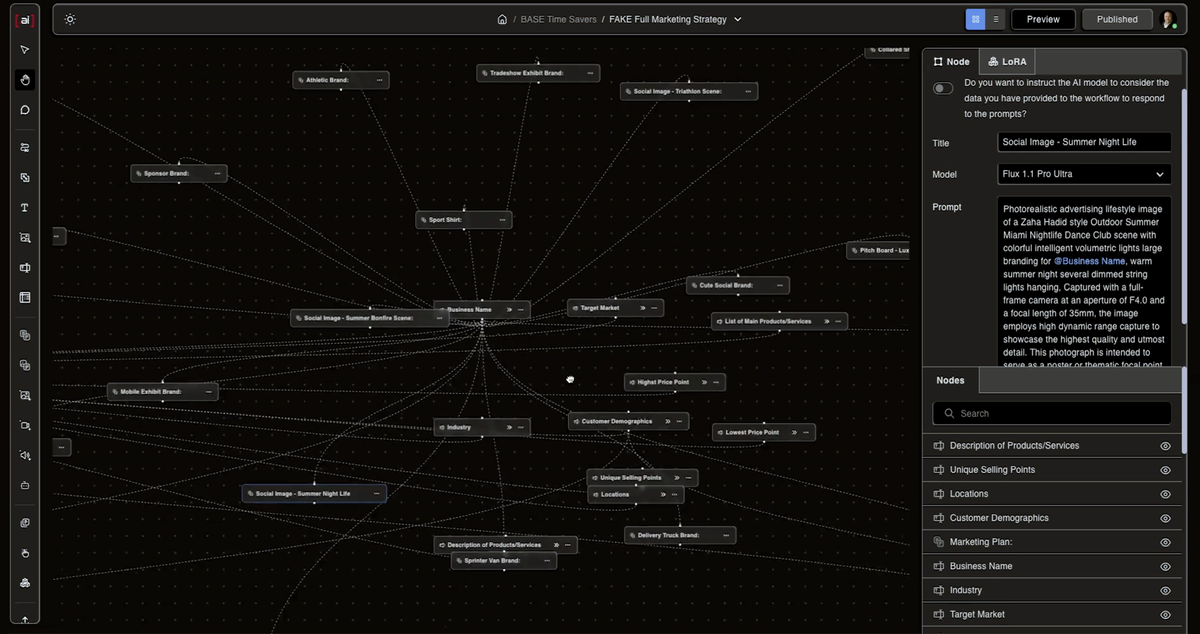Select the Node tab
This screenshot has height=634, width=1200.
click(x=951, y=62)
